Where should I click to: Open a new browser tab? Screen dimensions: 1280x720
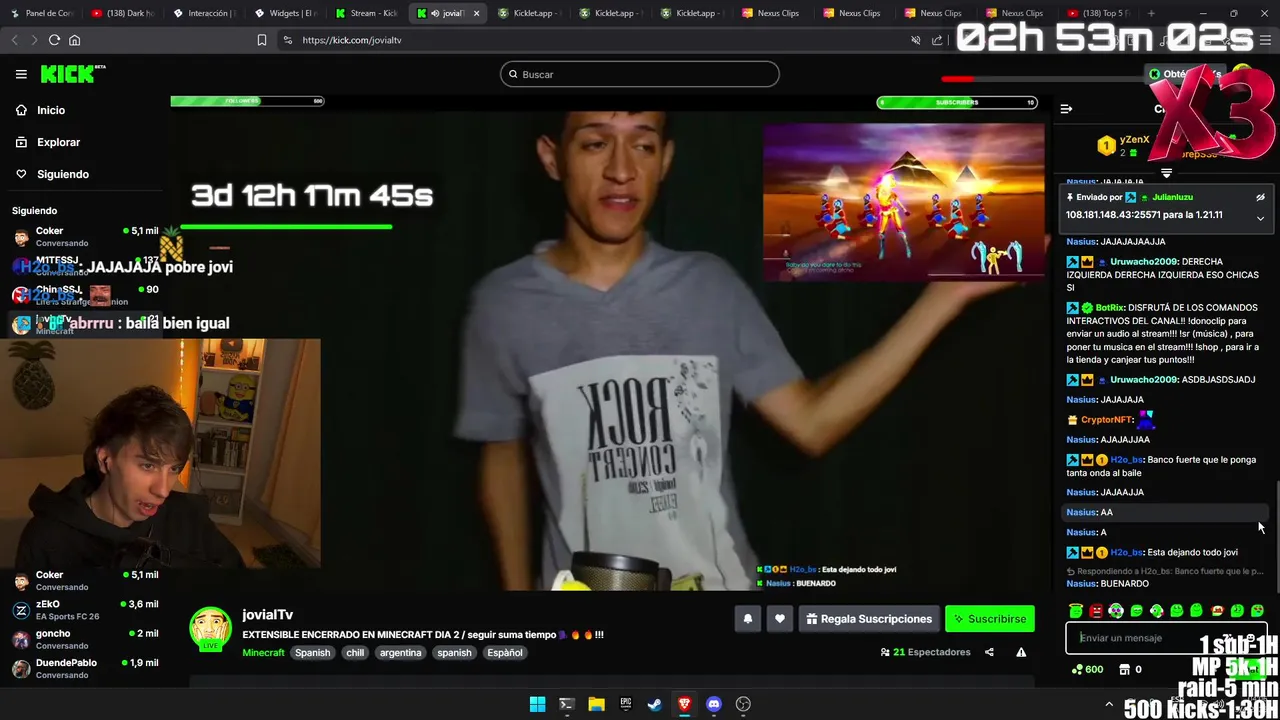pyautogui.click(x=1151, y=13)
